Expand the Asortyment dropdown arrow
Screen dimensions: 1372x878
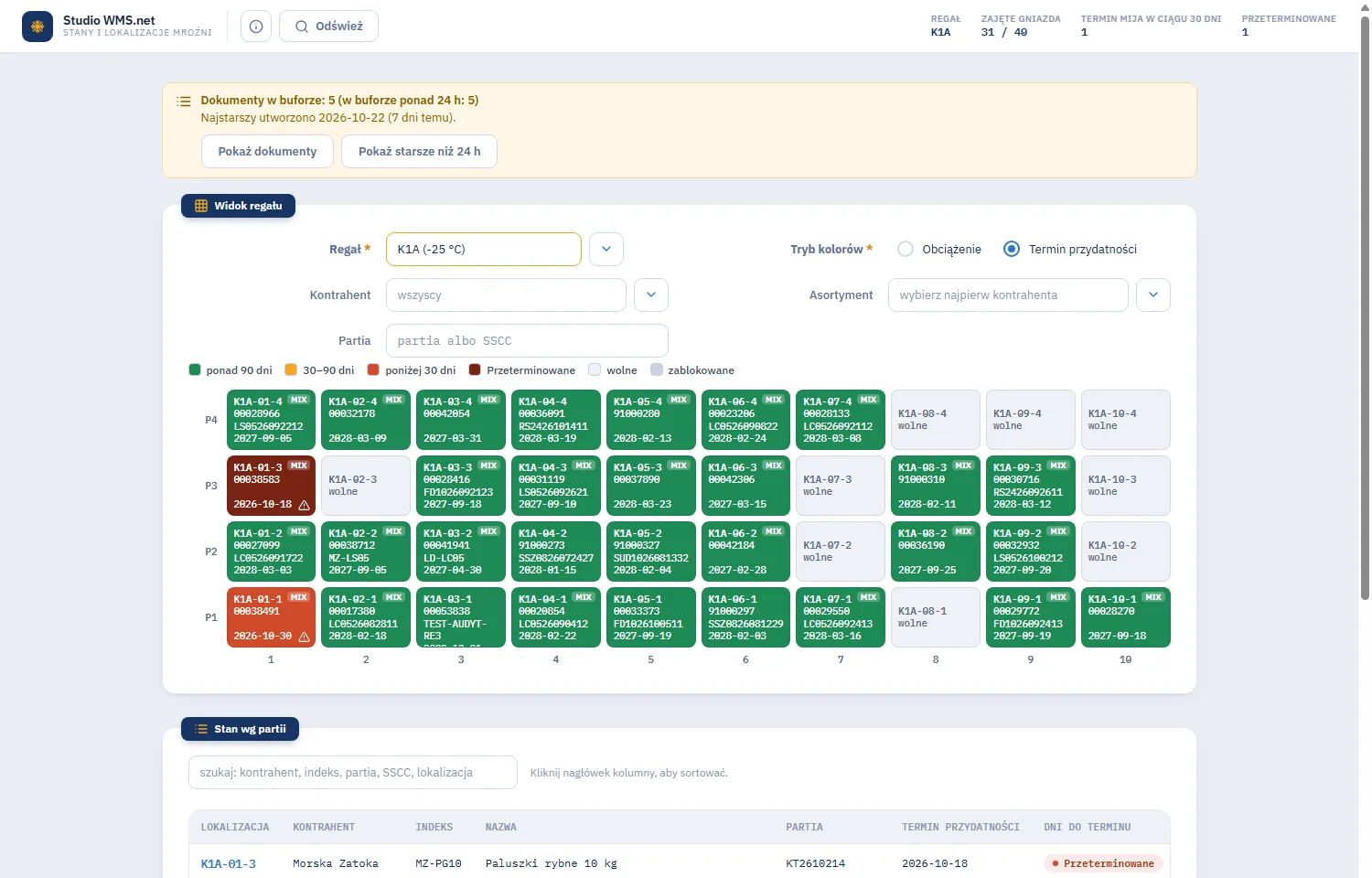[1153, 294]
